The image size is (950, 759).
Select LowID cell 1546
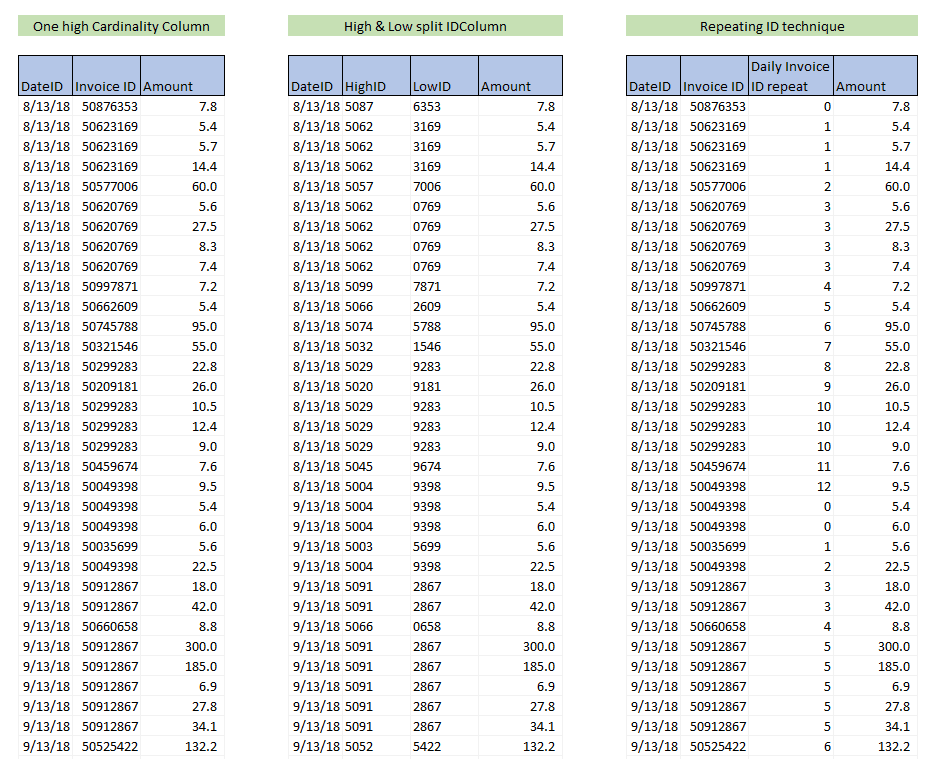[444, 346]
